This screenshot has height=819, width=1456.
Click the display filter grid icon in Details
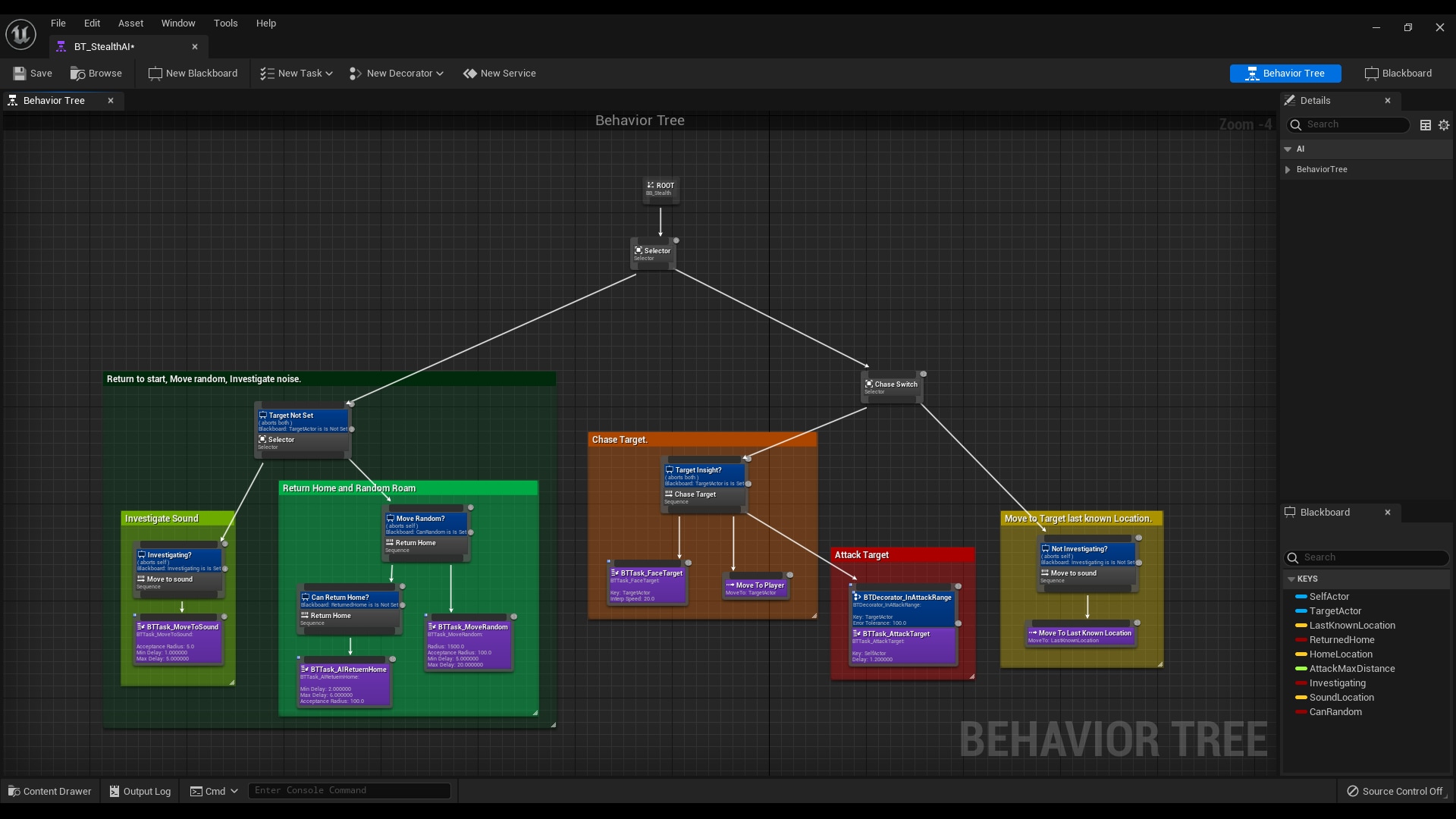click(1425, 125)
